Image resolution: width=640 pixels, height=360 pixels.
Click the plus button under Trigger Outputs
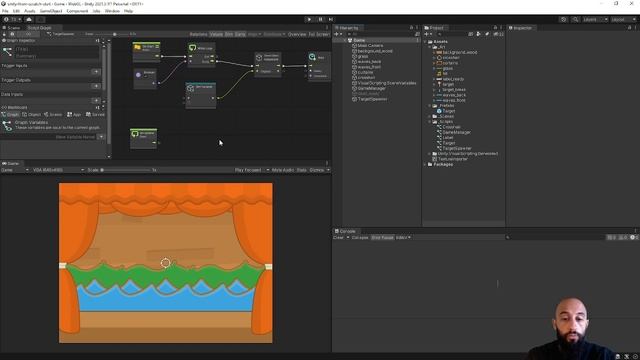(x=96, y=86)
